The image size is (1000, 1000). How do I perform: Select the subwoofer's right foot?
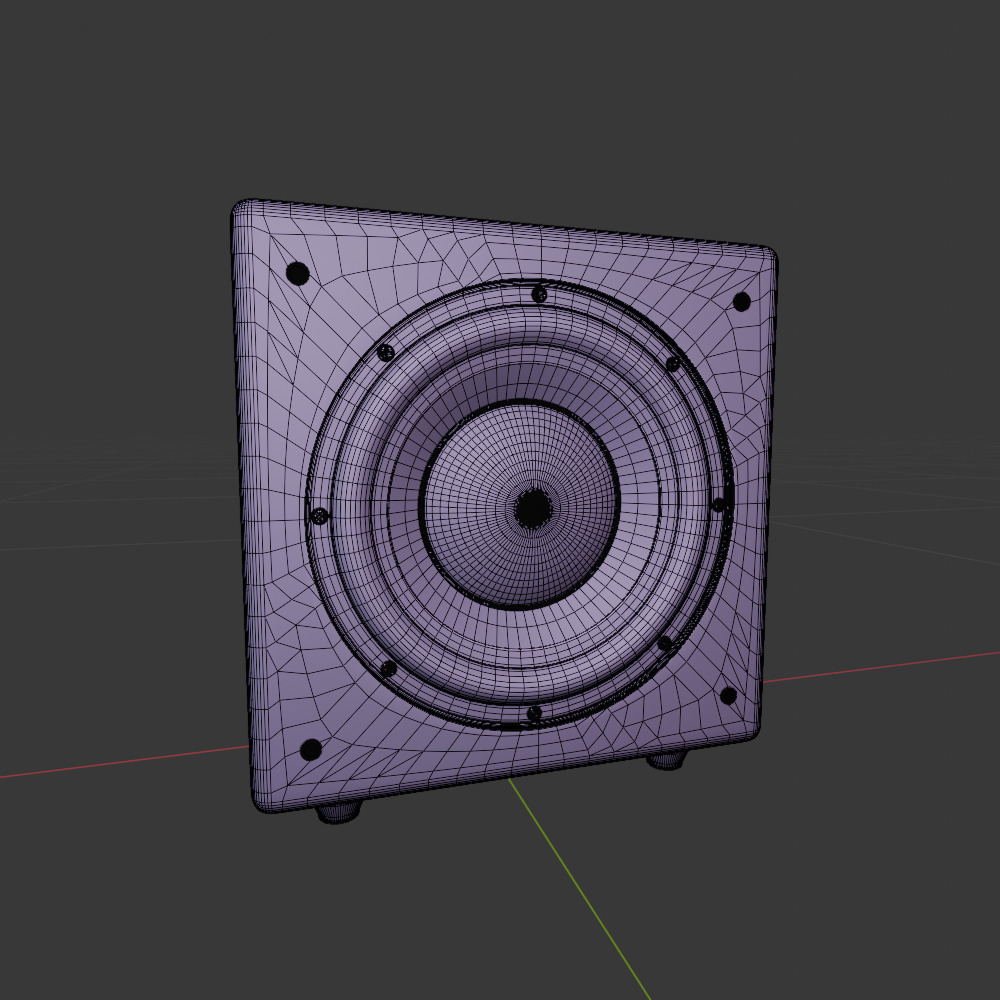[x=666, y=760]
